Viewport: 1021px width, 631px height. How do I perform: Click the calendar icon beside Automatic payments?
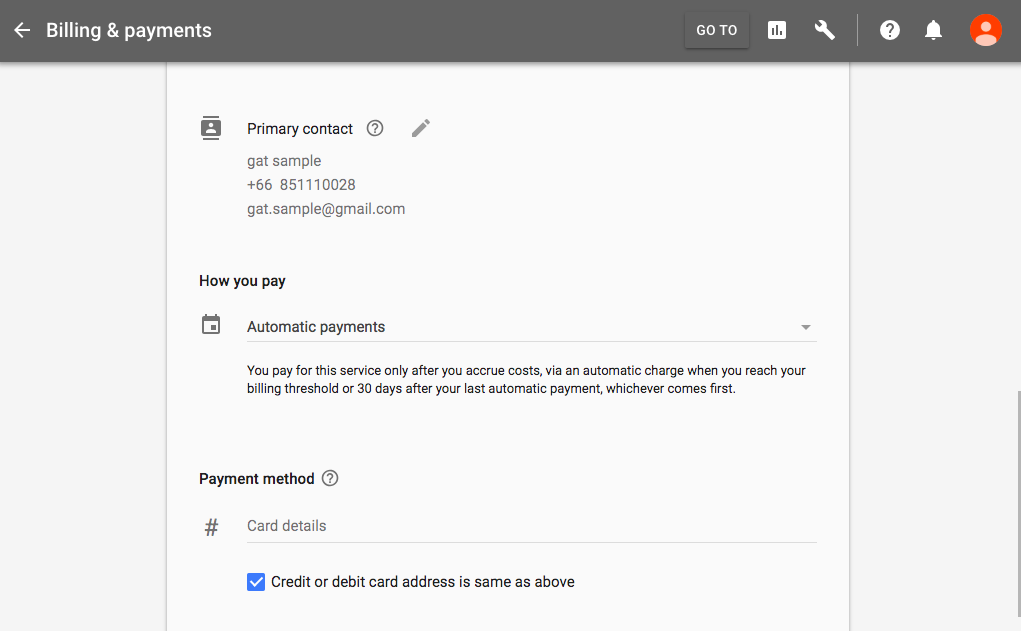[211, 326]
